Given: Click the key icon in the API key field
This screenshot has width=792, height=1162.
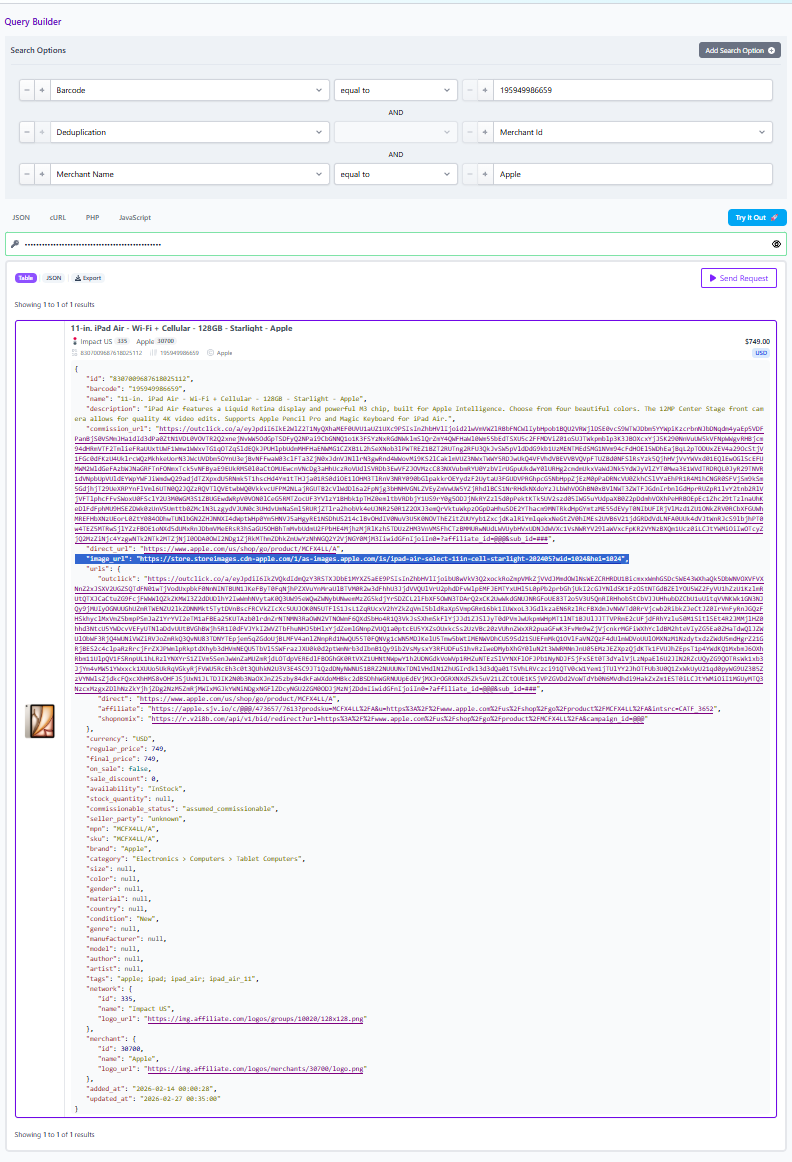Looking at the screenshot, I should [14, 244].
